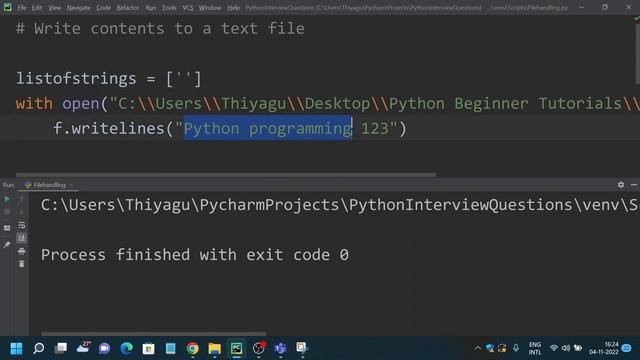
Task: Click the comment line 'Write contents to a text file'
Action: coord(160,29)
